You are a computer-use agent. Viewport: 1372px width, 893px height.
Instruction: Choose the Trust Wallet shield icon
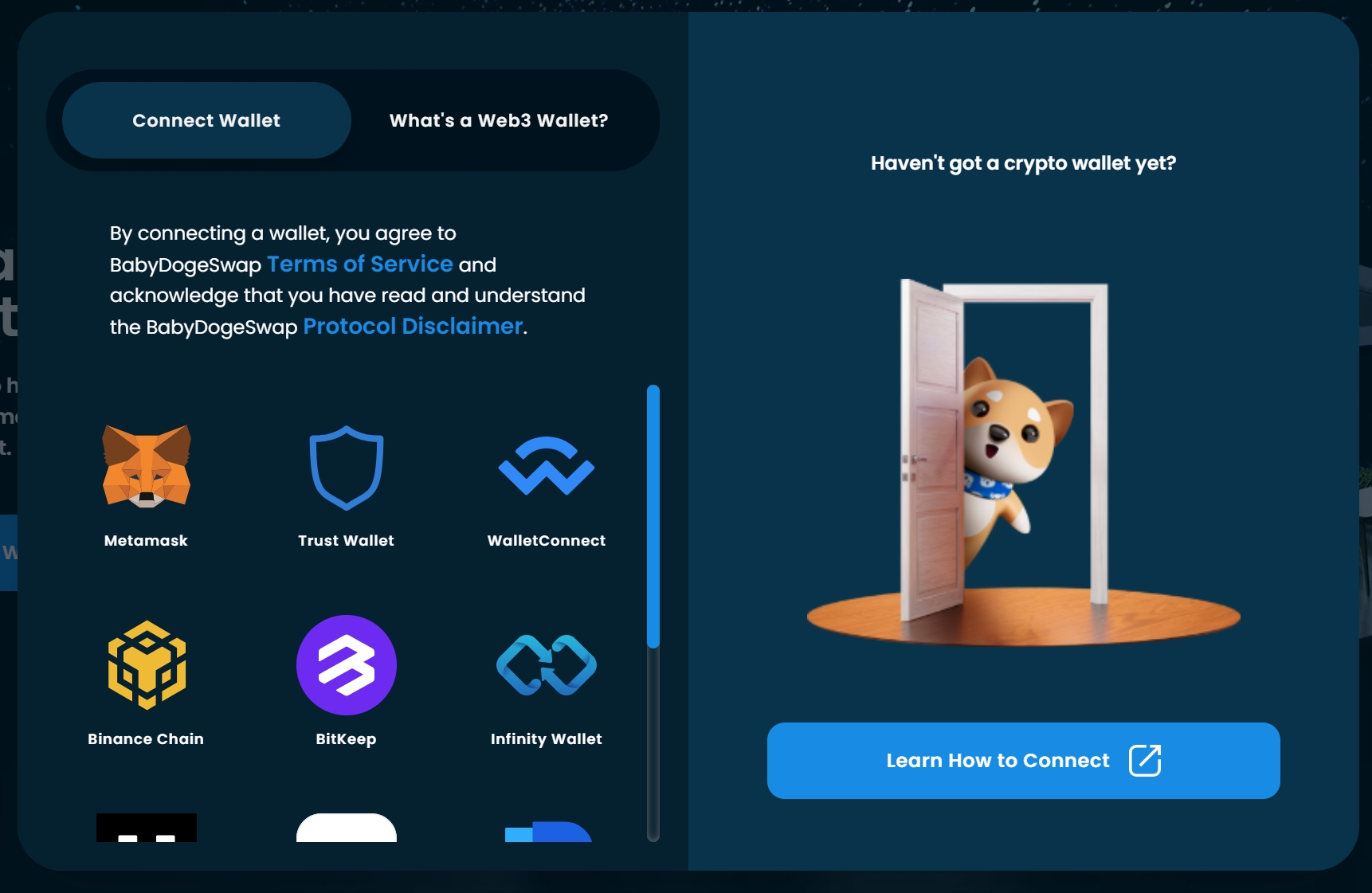[347, 468]
